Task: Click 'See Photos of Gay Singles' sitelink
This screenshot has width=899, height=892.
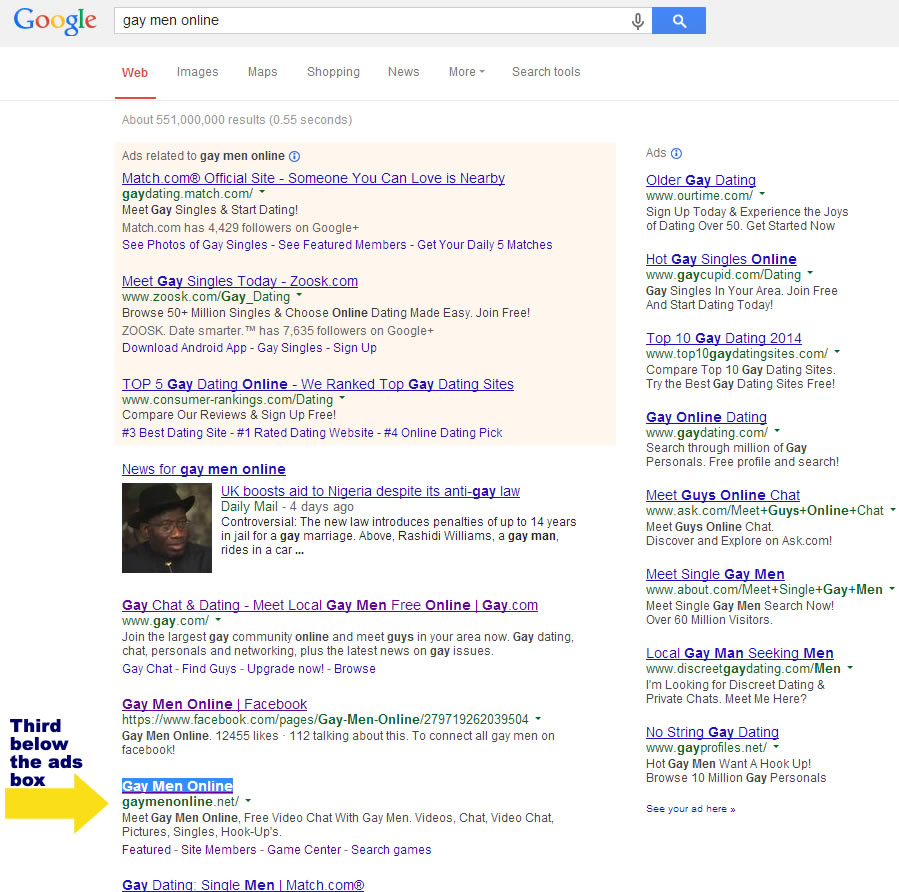Action: tap(194, 245)
